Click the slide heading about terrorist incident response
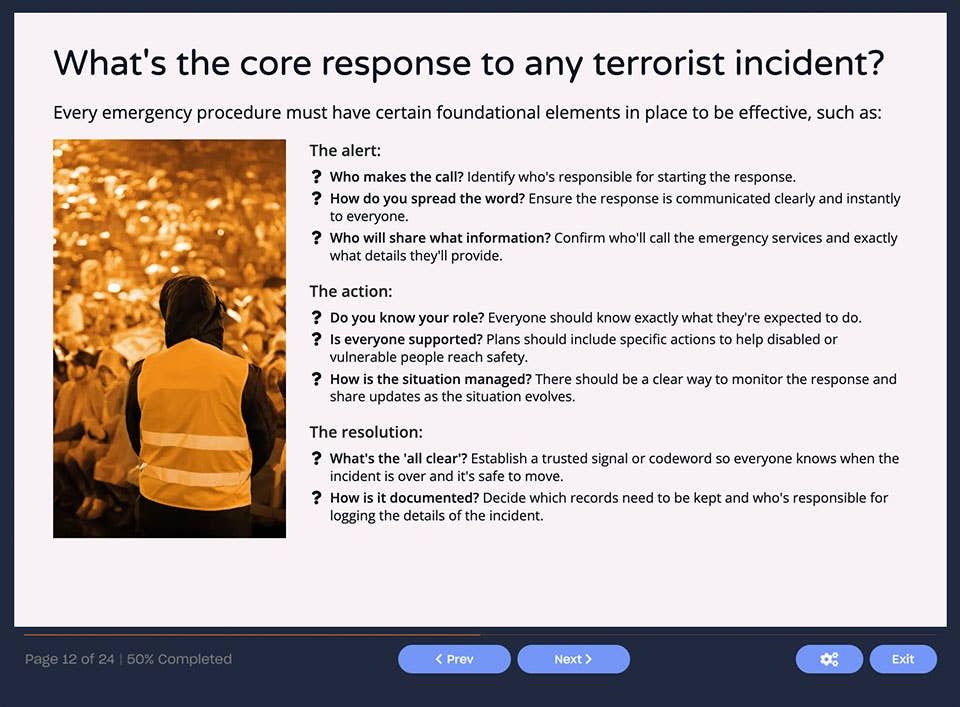The height and width of the screenshot is (707, 960). tap(470, 63)
